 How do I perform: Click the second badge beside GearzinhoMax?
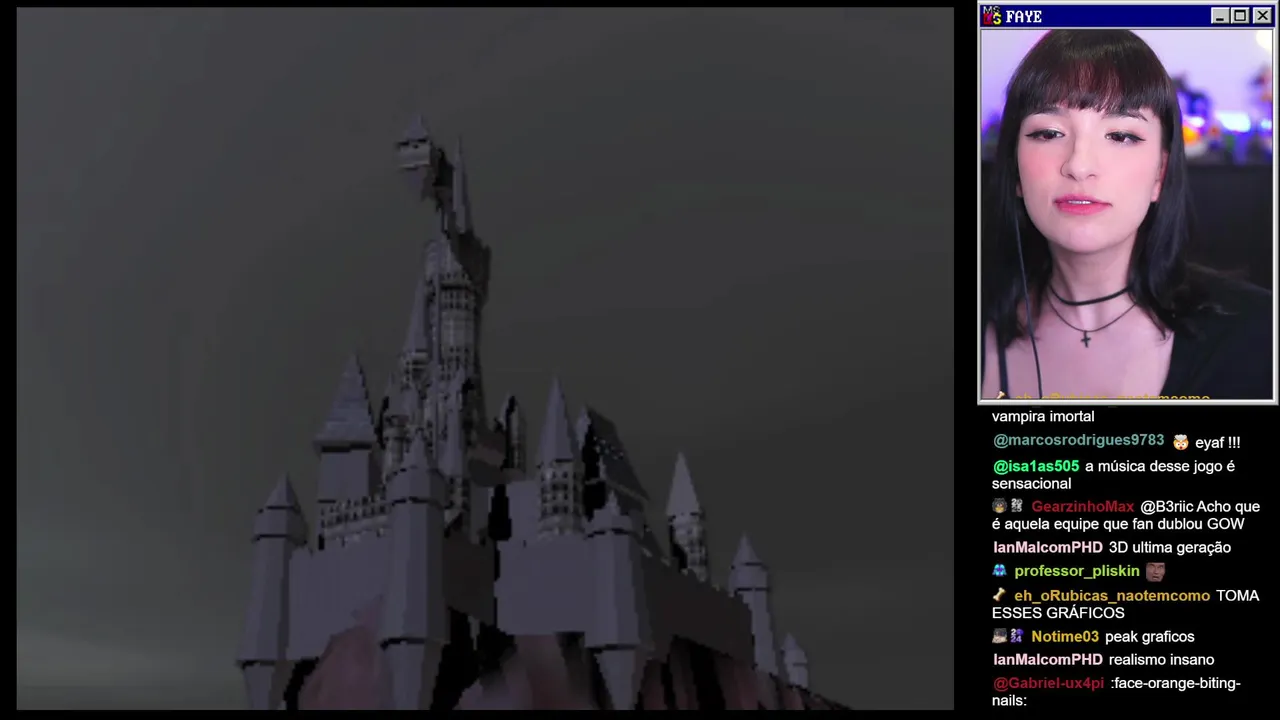coord(1016,506)
